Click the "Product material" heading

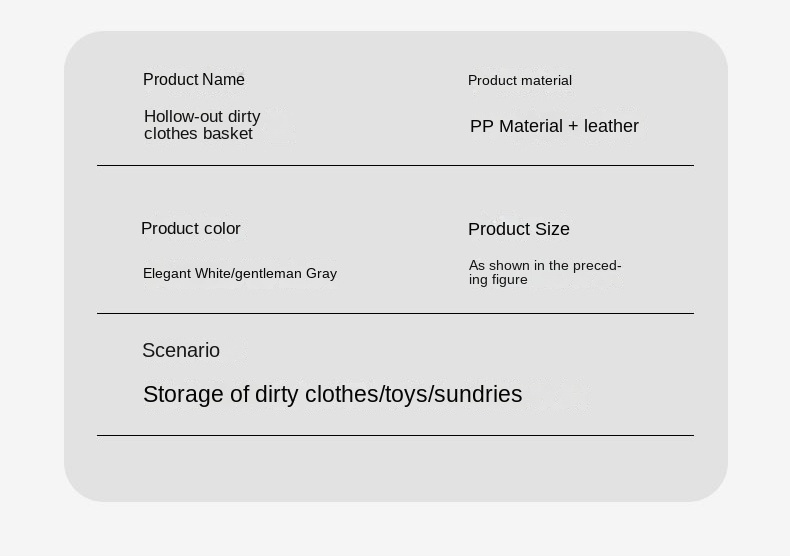(x=520, y=81)
